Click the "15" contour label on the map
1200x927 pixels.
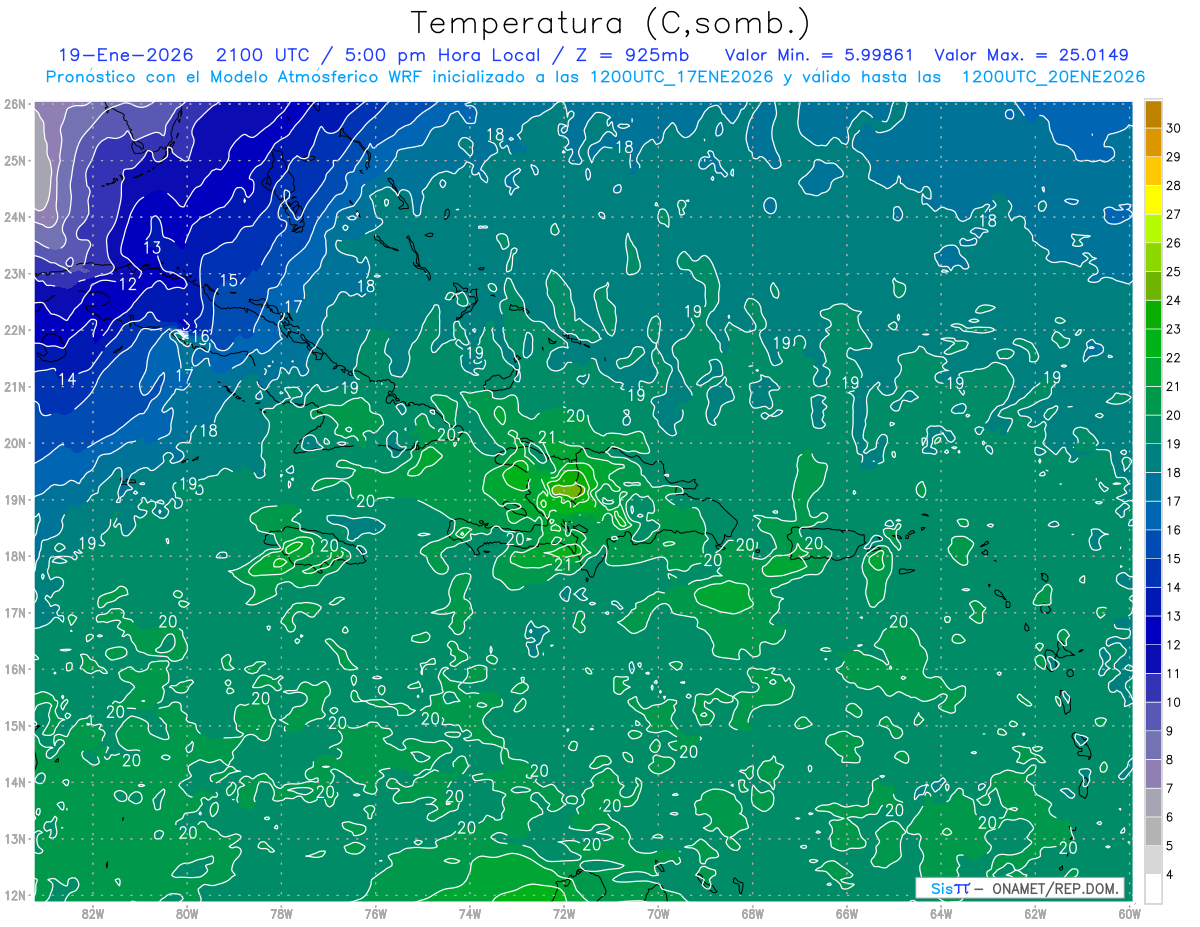pyautogui.click(x=229, y=280)
